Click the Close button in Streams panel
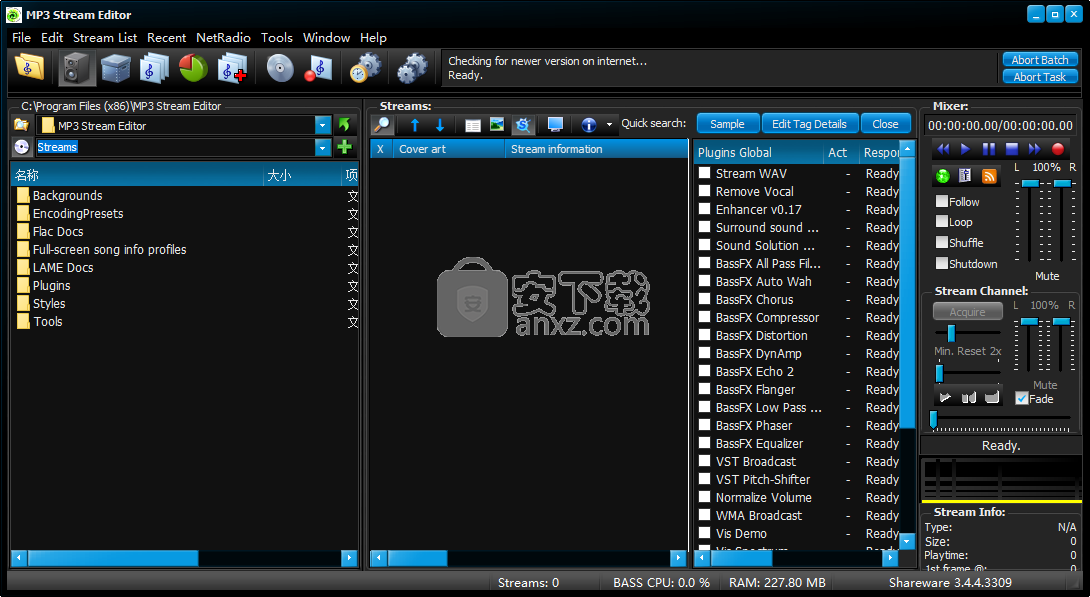 point(885,124)
